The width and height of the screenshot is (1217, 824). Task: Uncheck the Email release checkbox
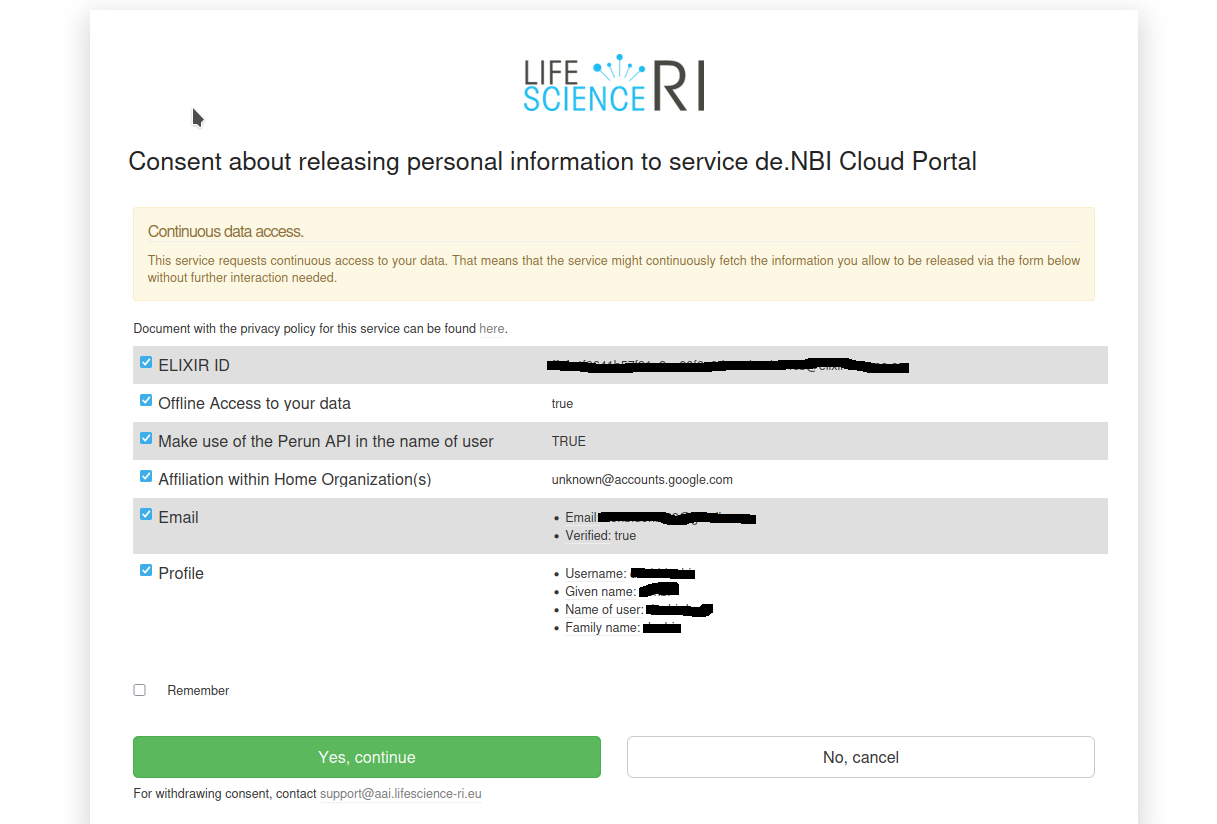pyautogui.click(x=146, y=514)
